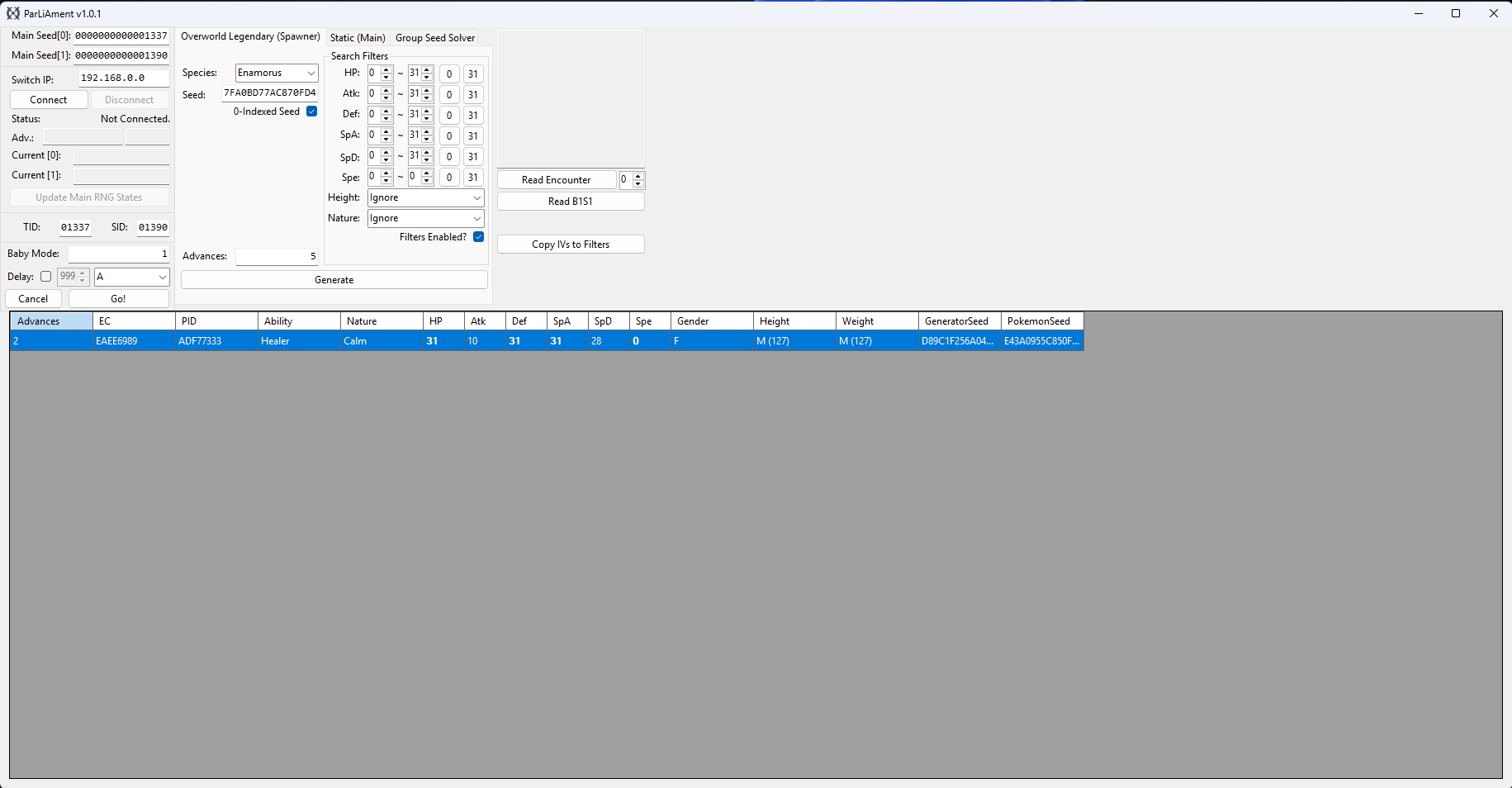Click HP row's 0 quick-set button
The image size is (1512, 788).
(449, 74)
